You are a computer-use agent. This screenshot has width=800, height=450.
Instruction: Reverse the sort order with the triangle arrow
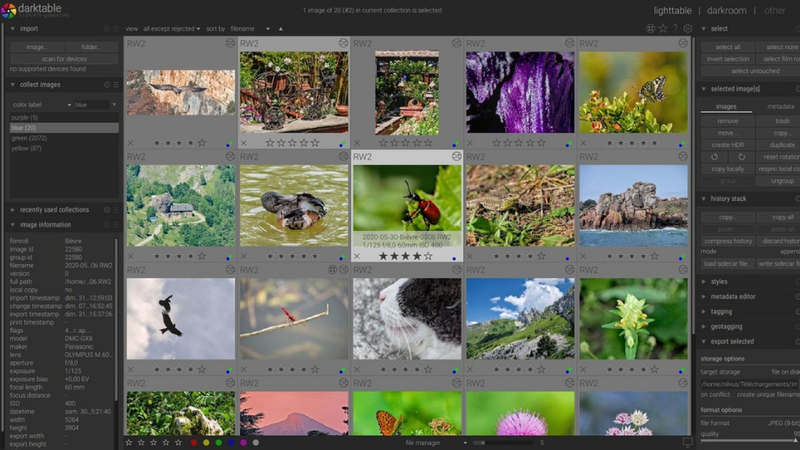point(281,29)
